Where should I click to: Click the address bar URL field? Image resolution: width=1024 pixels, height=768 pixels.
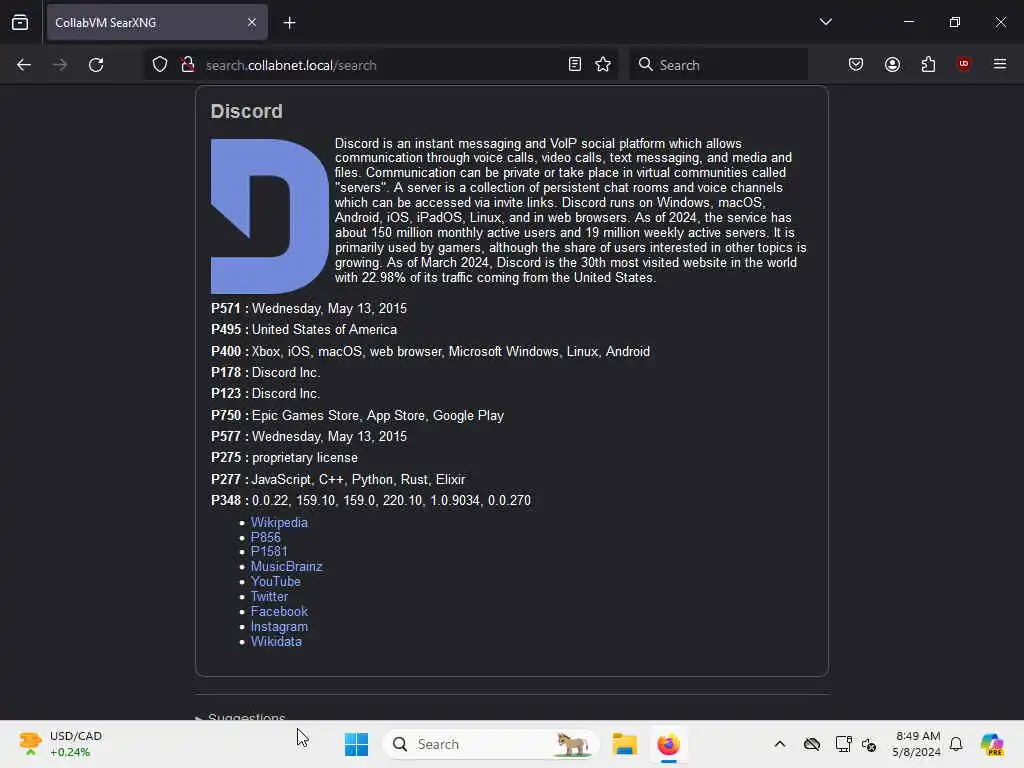[381, 65]
